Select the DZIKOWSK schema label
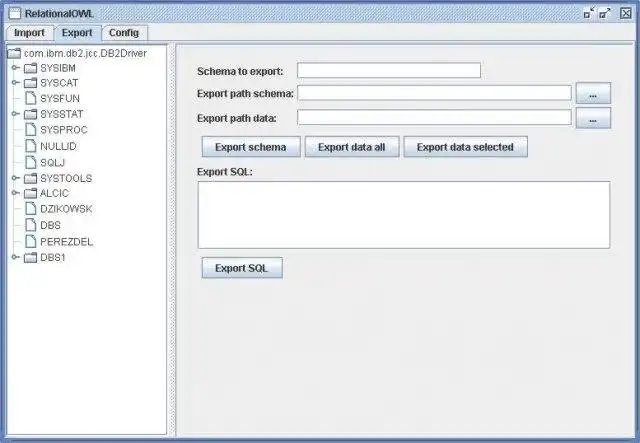The height and width of the screenshot is (443, 640). tap(66, 209)
